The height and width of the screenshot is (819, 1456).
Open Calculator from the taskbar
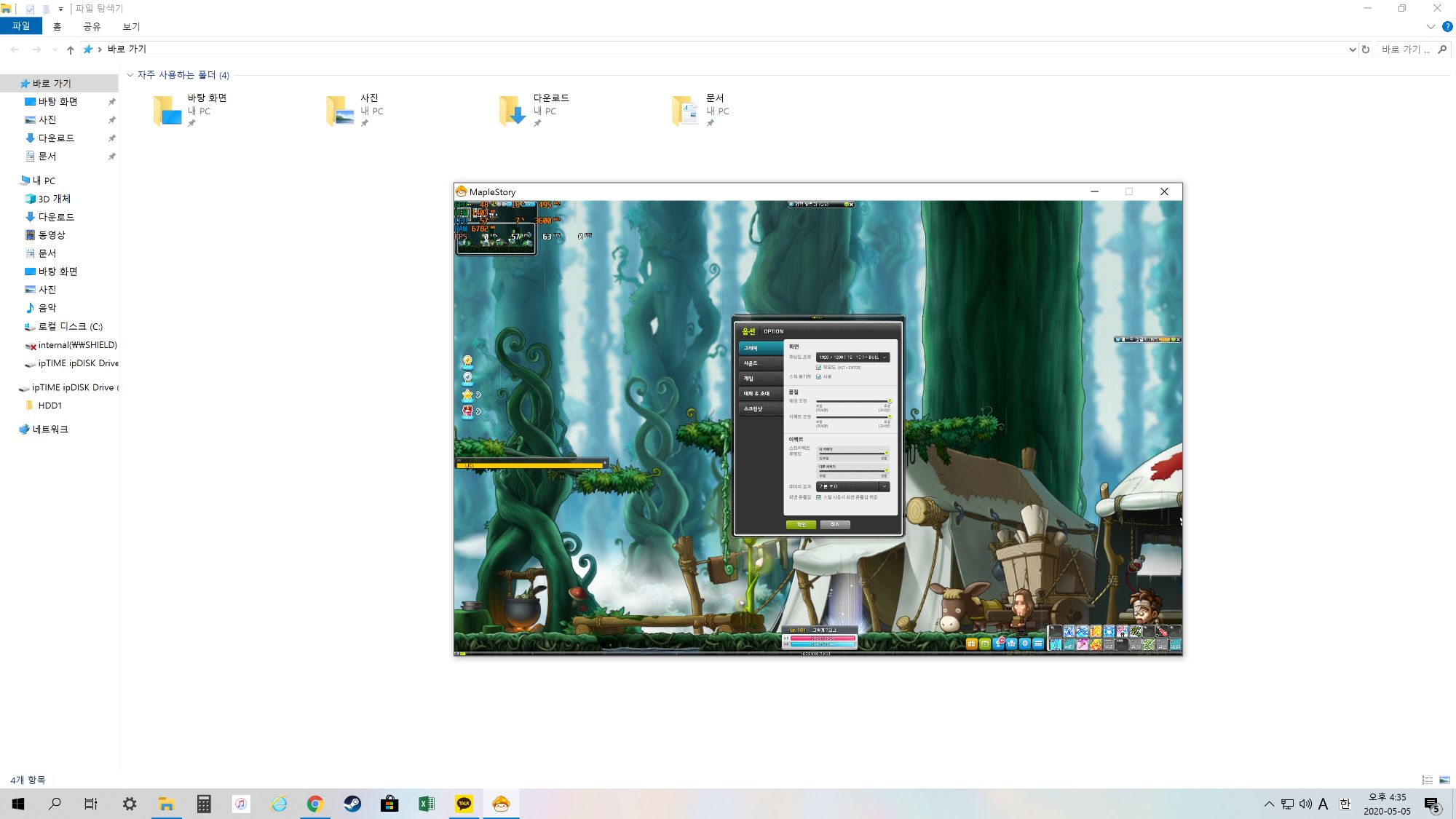(x=204, y=804)
